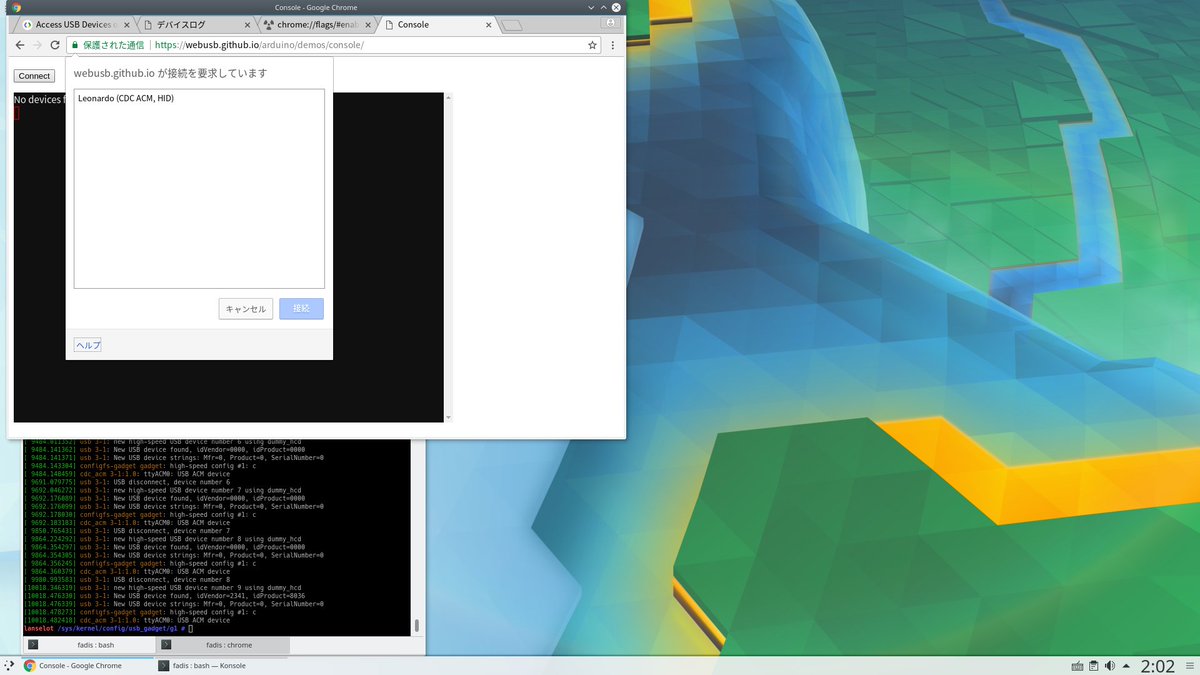1200x675 pixels.
Task: Close the Console tab
Action: [486, 24]
